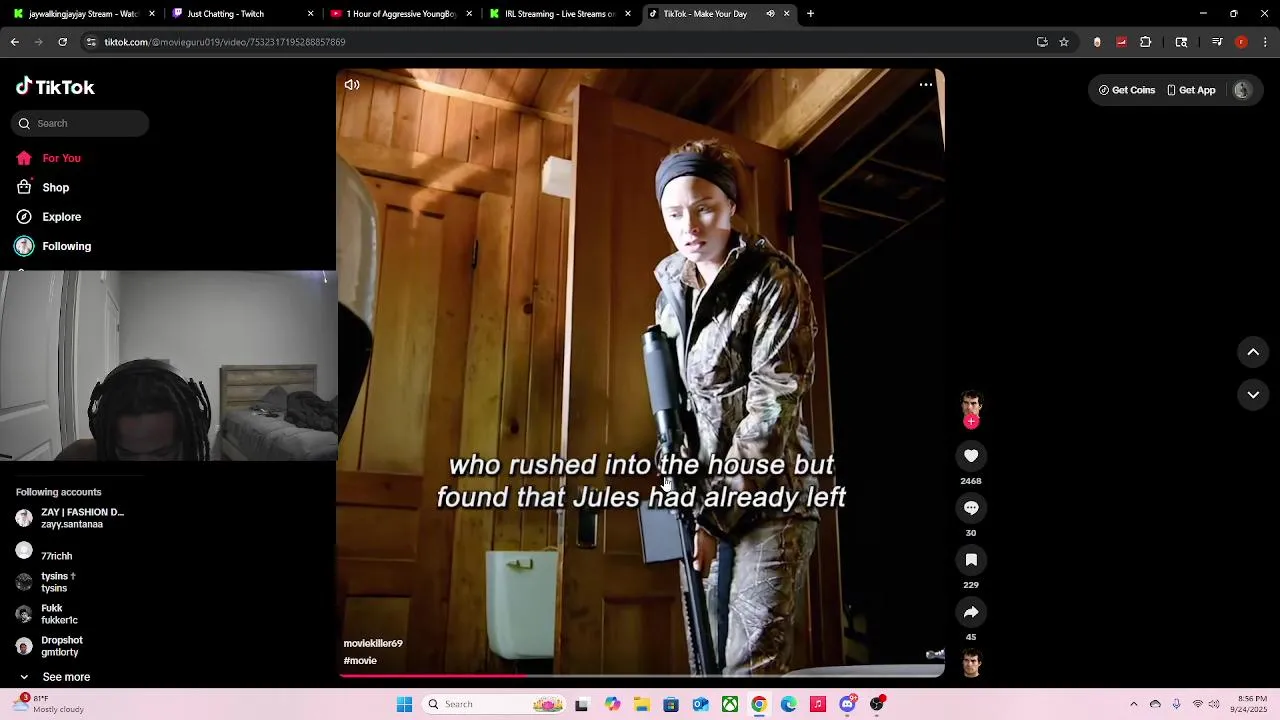Open Copilot from the taskbar
This screenshot has width=1280, height=720.
[x=612, y=704]
